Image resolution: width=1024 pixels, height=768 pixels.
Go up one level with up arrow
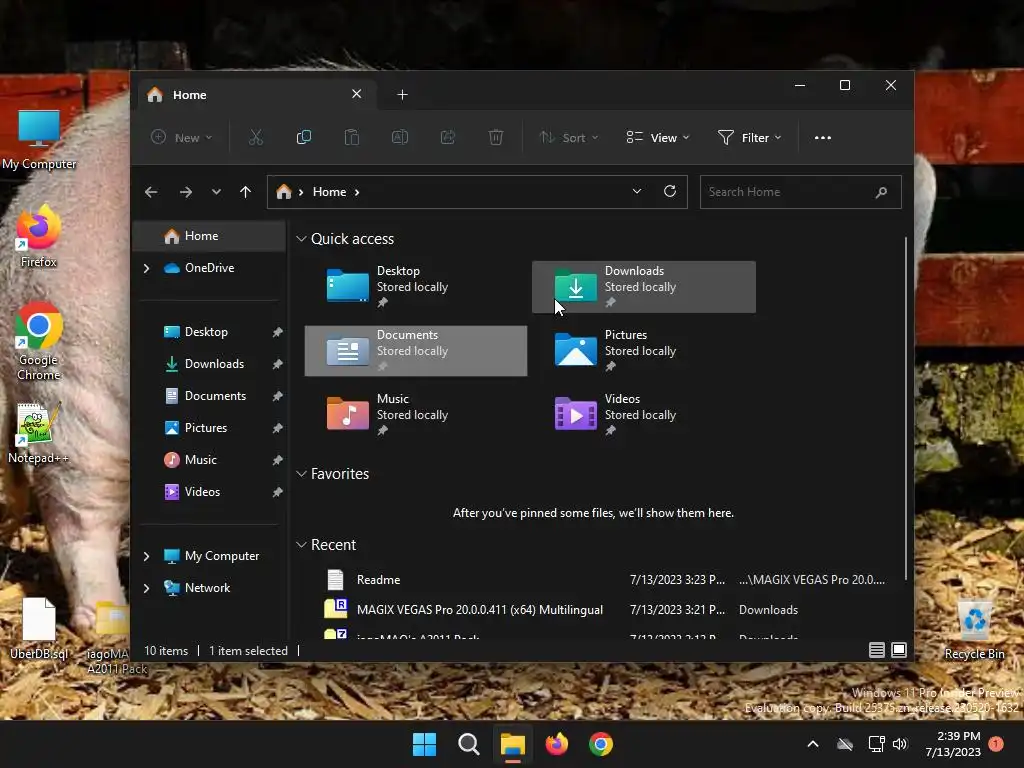click(246, 192)
